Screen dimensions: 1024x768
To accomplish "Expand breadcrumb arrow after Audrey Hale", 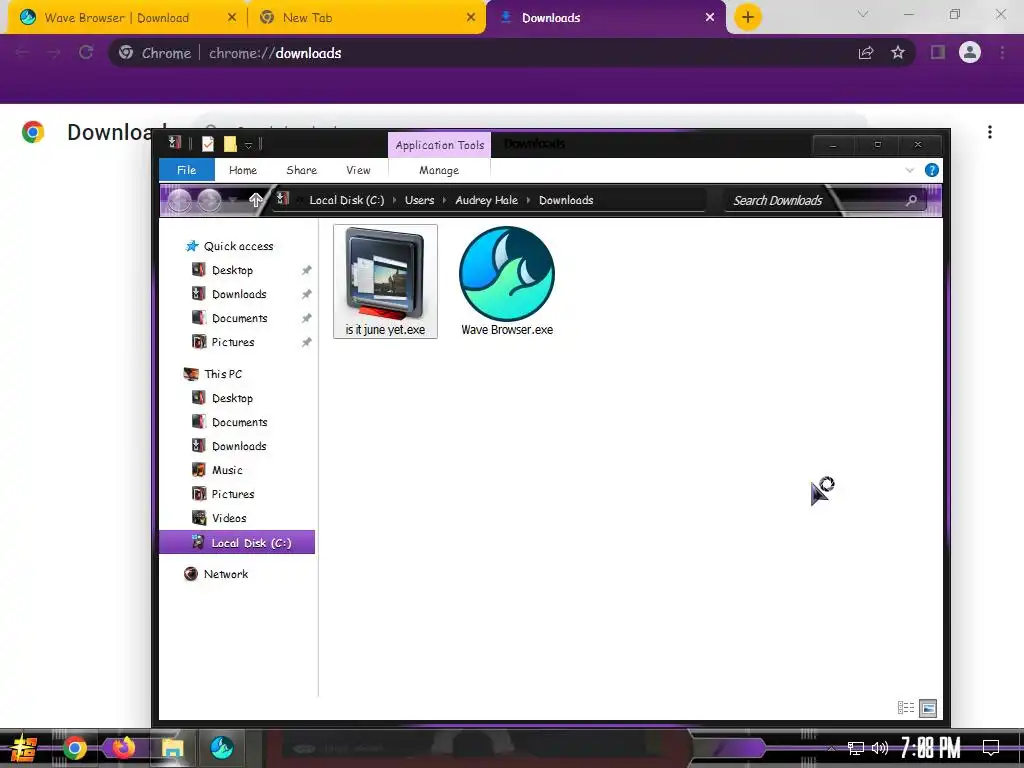I will (528, 200).
